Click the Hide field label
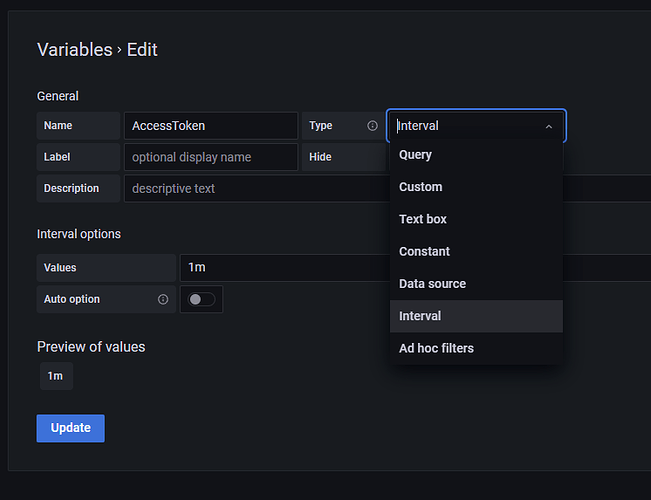Screen dimensions: 651x500 (x=320, y=157)
